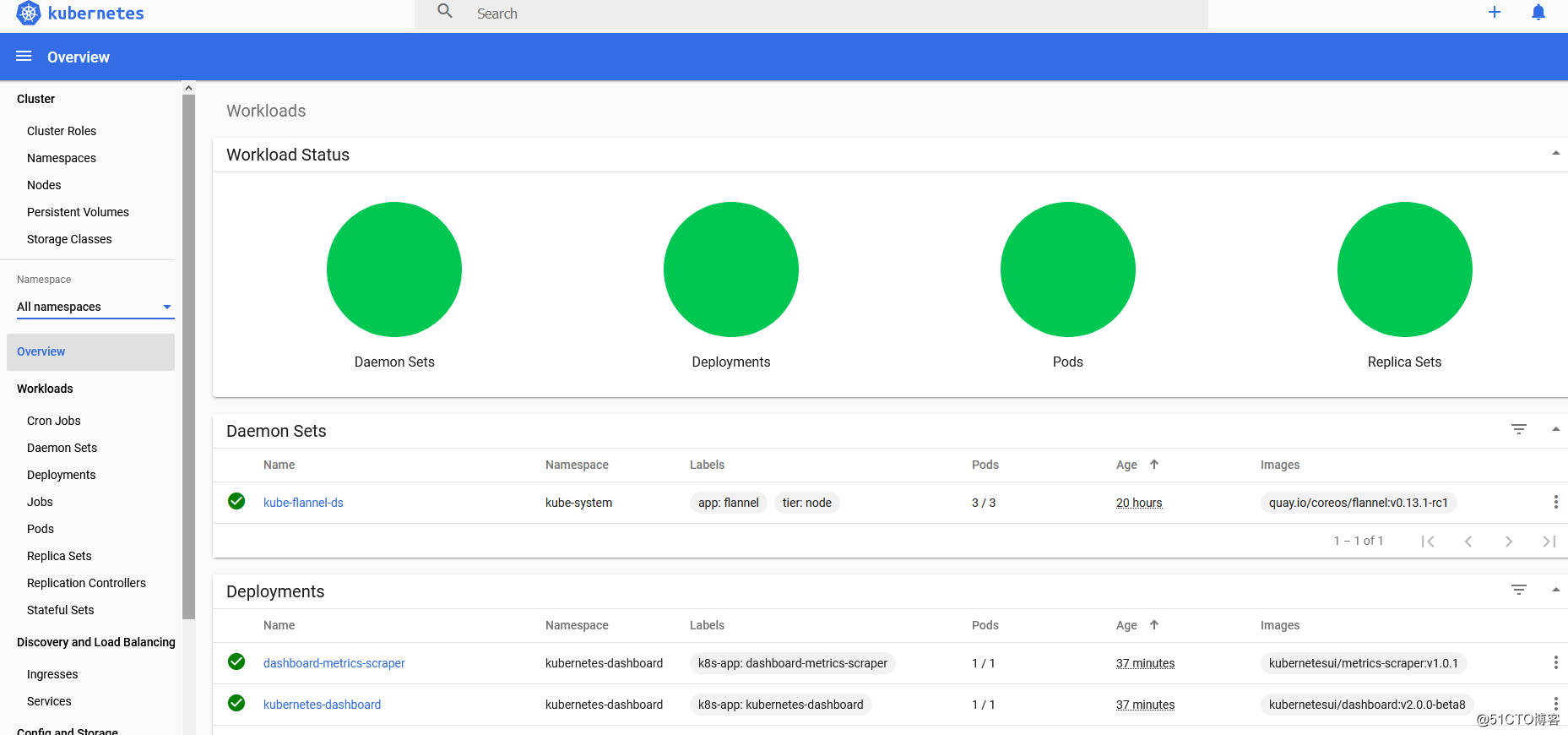Select Cluster section heading in sidebar
Image resolution: width=1568 pixels, height=735 pixels.
(x=35, y=99)
